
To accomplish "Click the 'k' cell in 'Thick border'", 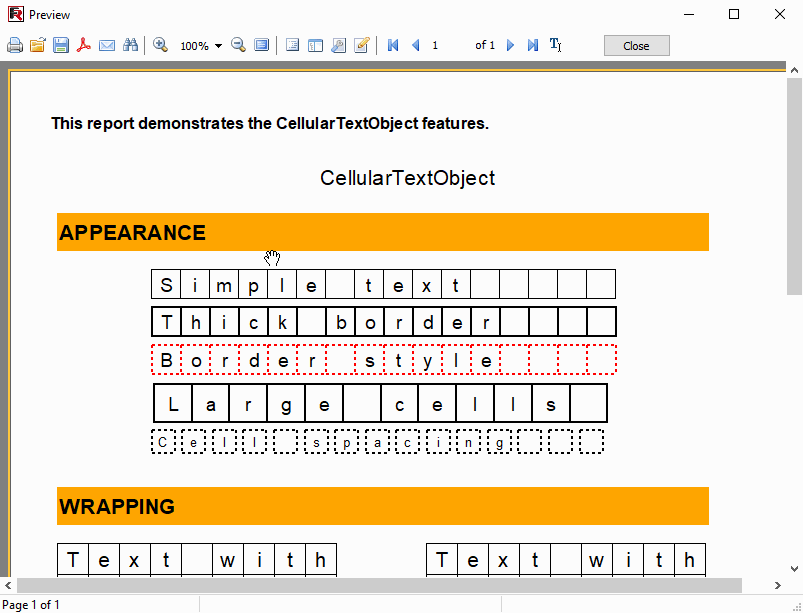I will coord(283,322).
